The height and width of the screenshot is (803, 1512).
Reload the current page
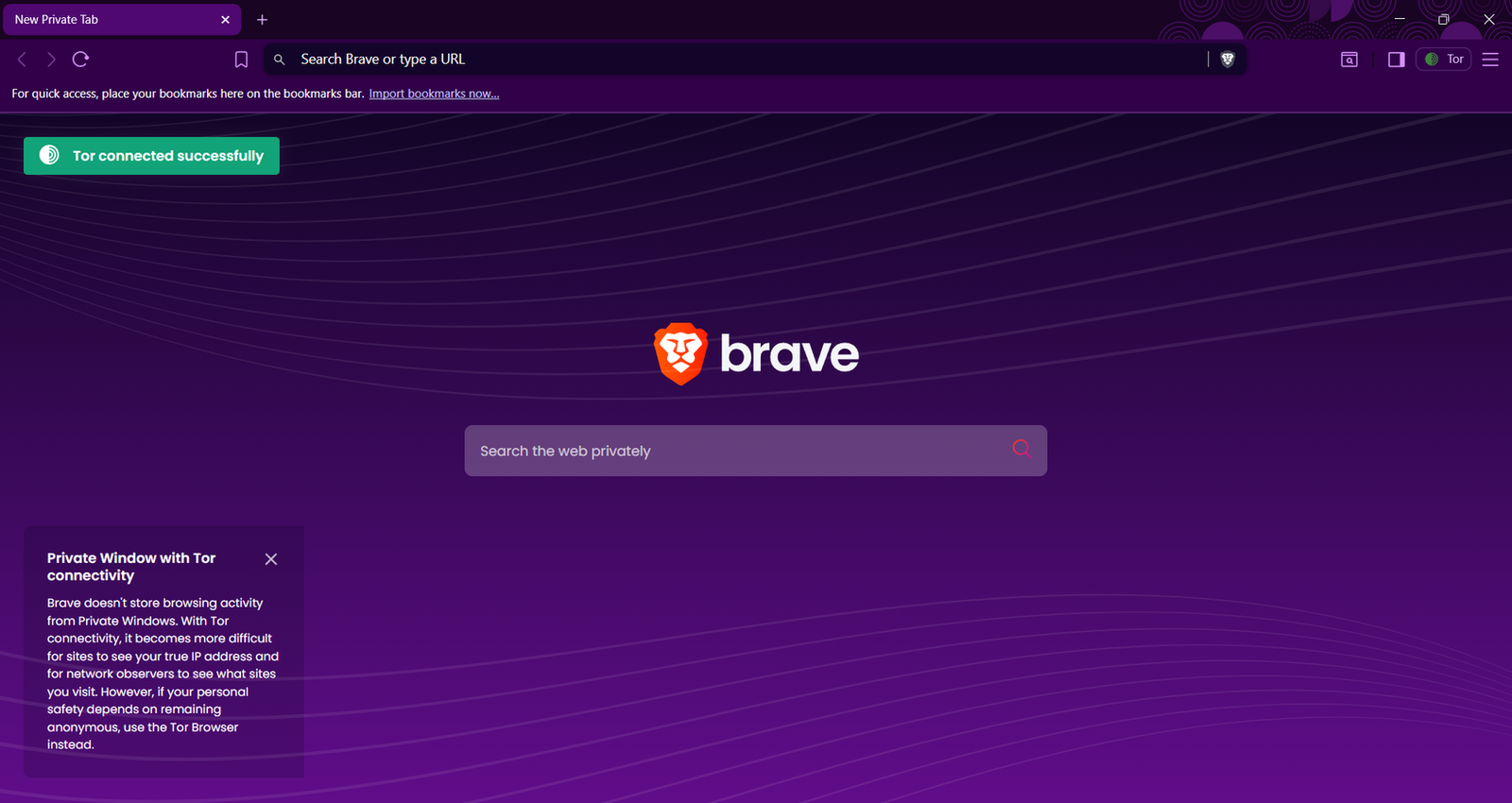(x=81, y=60)
